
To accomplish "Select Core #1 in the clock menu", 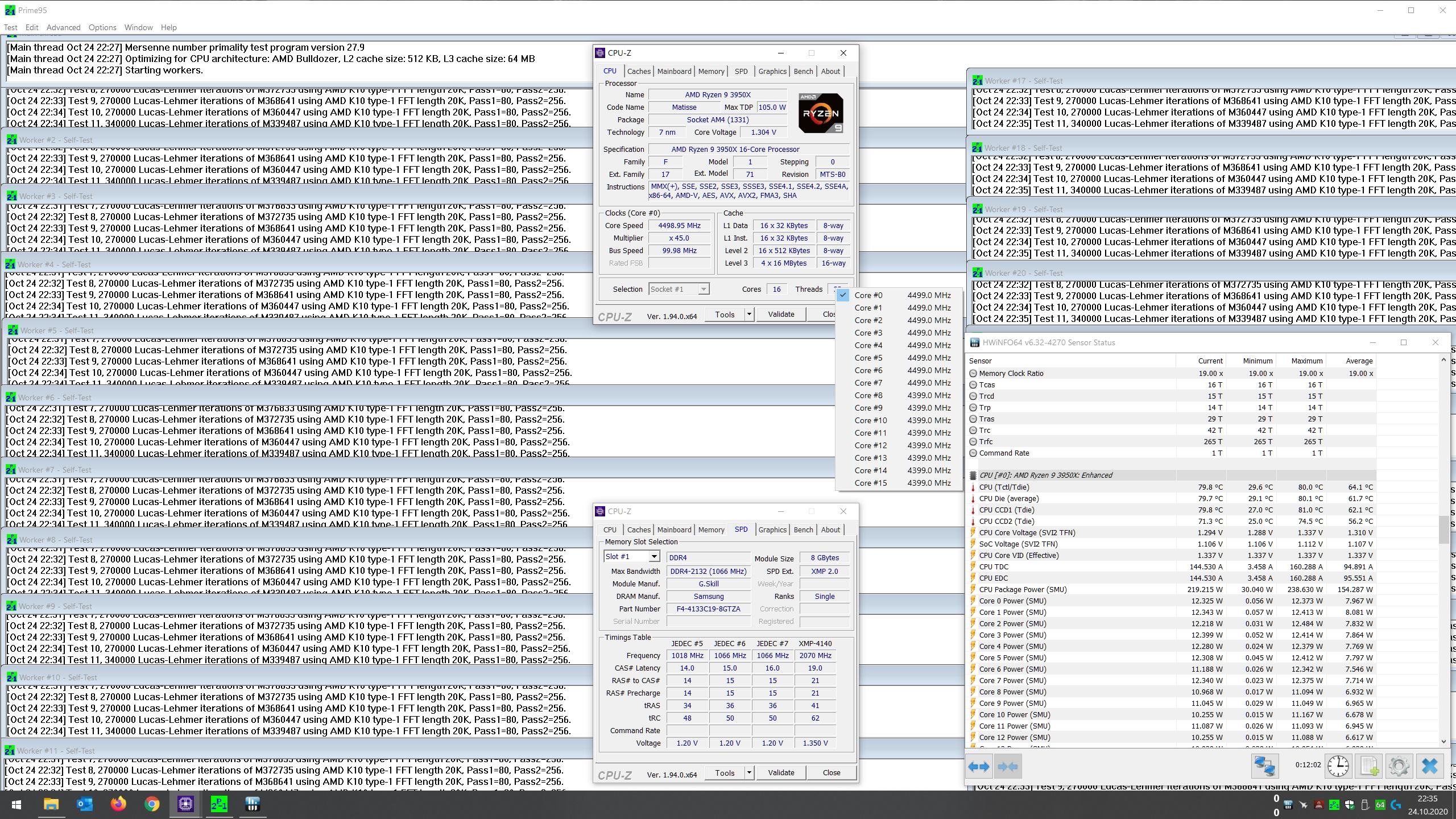I will (899, 308).
